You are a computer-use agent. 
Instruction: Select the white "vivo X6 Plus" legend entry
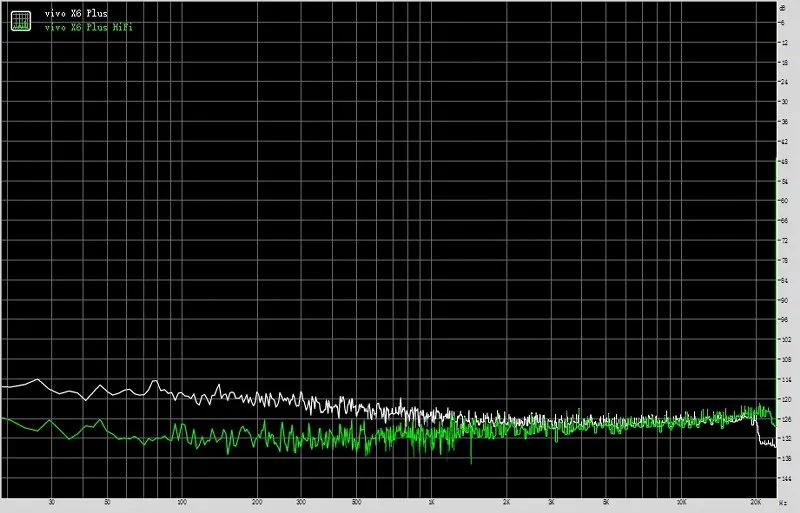click(76, 14)
